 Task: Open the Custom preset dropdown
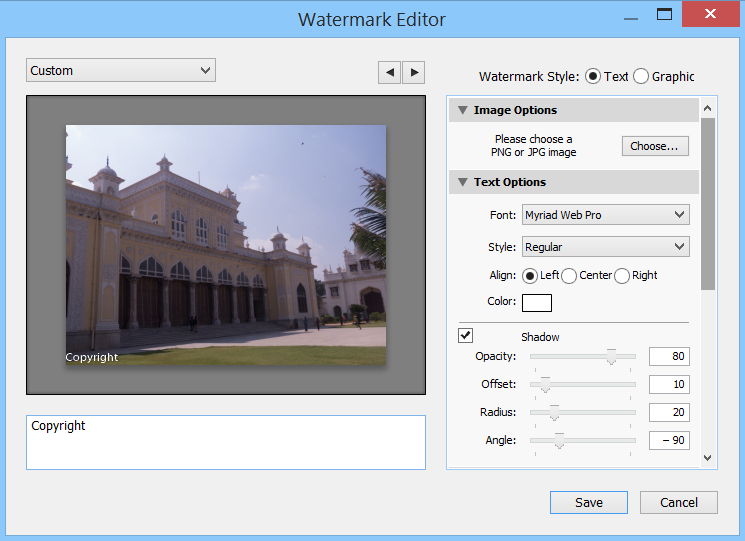coord(120,70)
